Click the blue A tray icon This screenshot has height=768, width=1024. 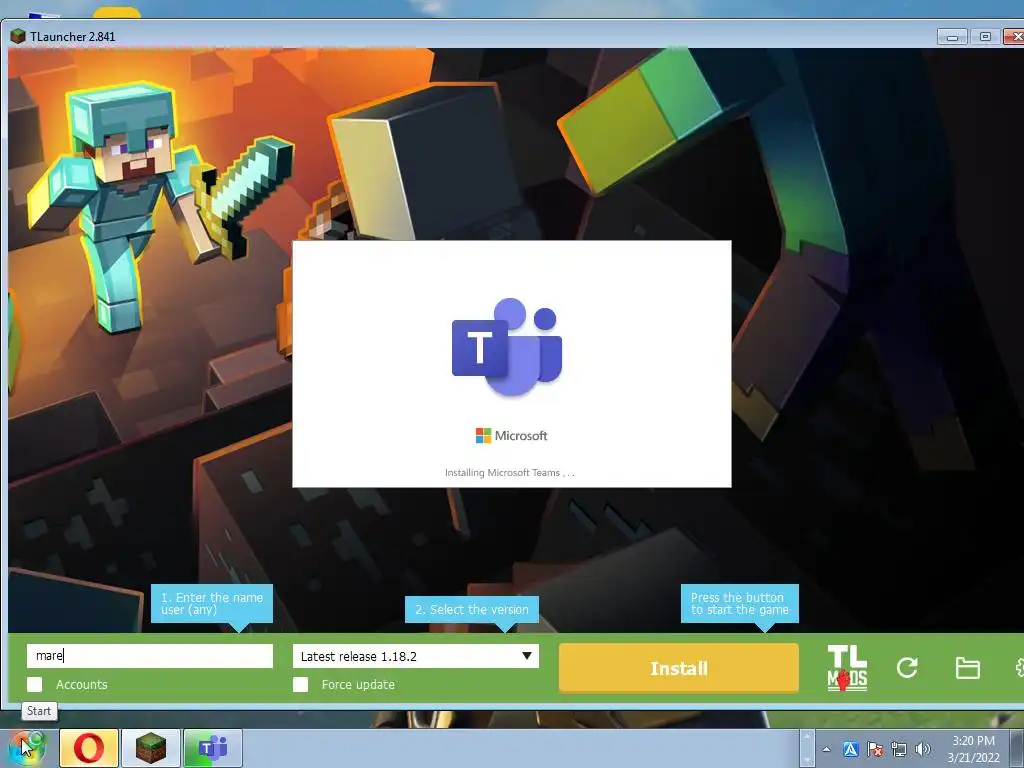[x=850, y=749]
